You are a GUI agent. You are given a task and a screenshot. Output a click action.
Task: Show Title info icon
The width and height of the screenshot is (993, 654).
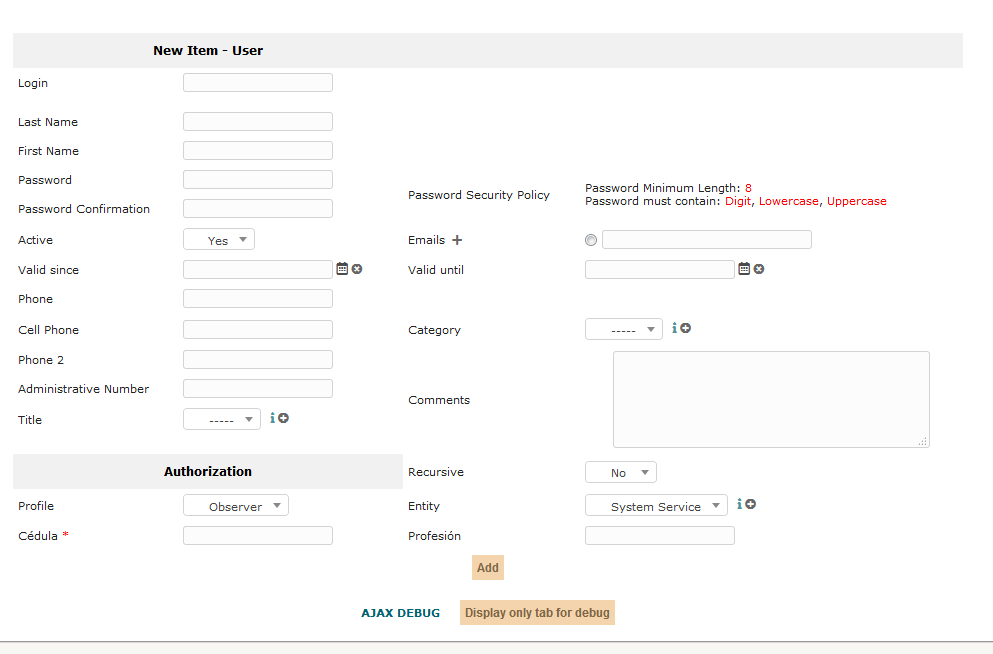[272, 418]
